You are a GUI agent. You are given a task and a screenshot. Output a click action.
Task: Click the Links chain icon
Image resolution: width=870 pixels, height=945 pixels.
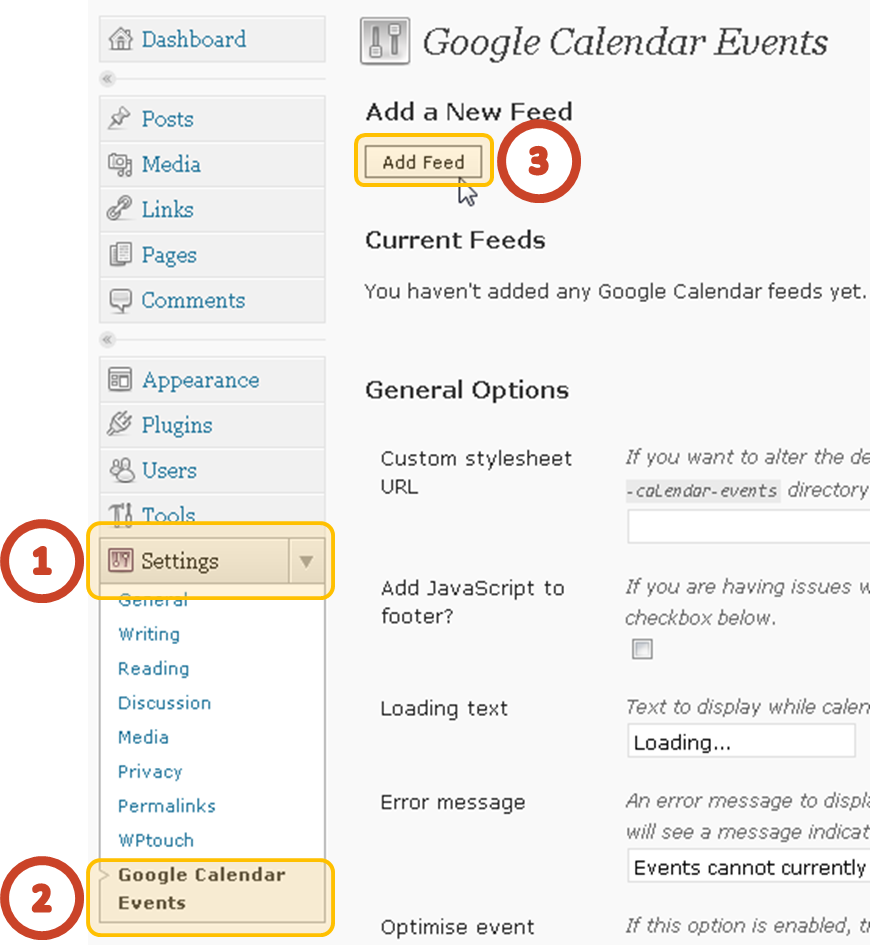(119, 209)
